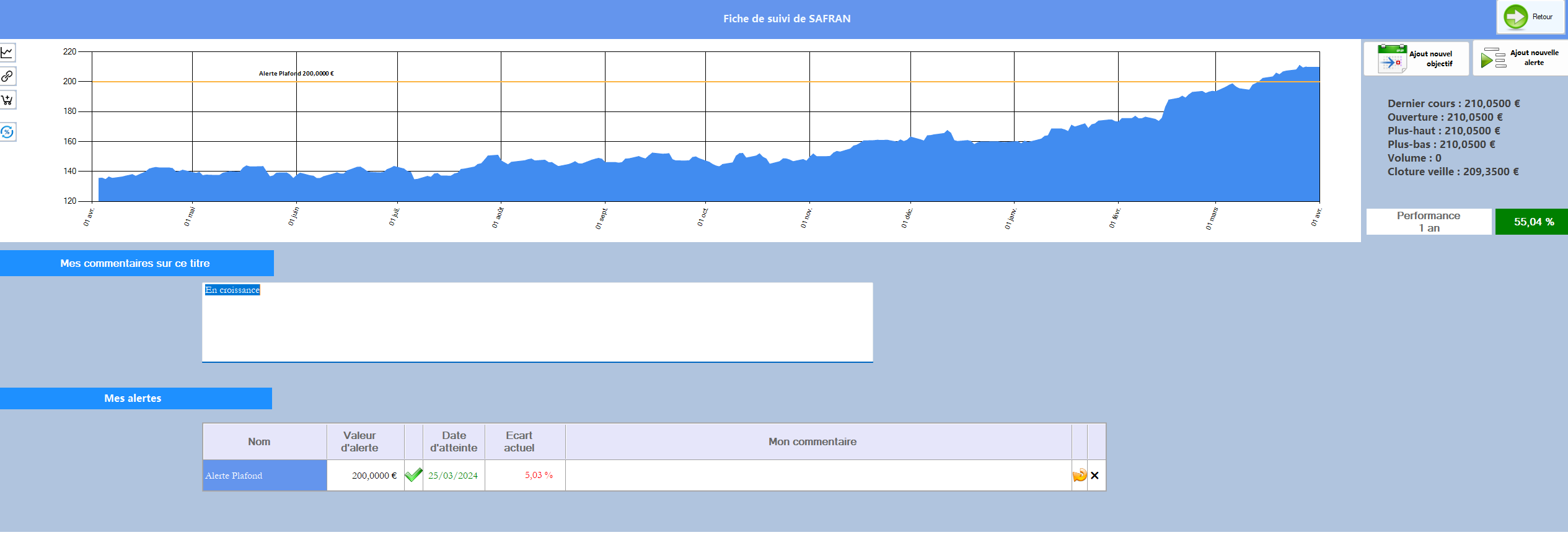Click the Retour button

click(x=1530, y=17)
